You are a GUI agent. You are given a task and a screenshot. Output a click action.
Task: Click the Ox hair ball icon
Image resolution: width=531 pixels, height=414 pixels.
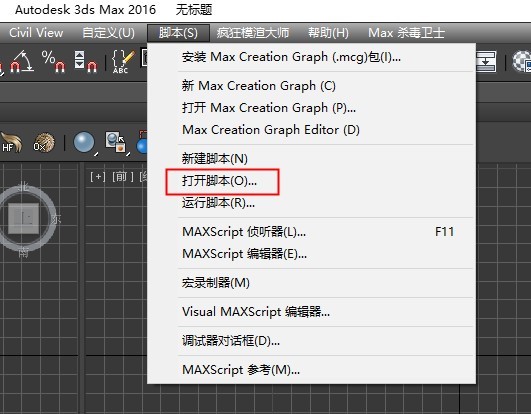click(44, 143)
